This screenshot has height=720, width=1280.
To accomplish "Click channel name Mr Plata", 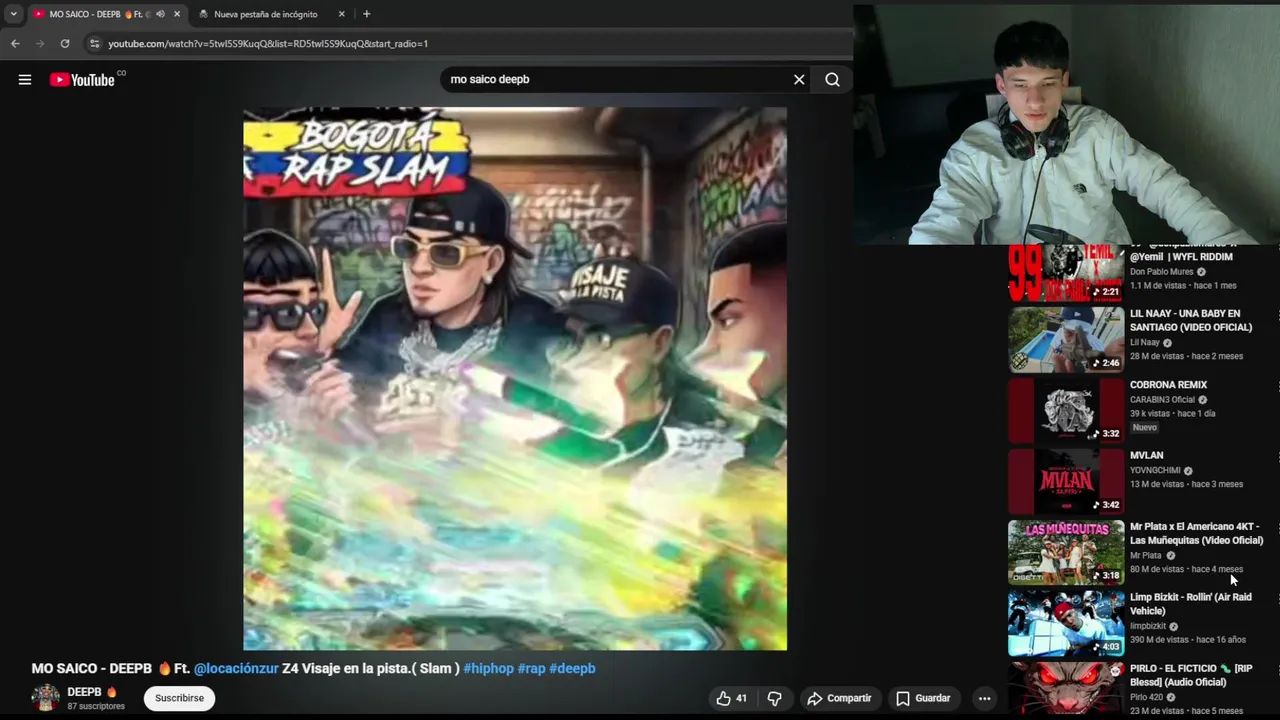I will coord(1146,556).
